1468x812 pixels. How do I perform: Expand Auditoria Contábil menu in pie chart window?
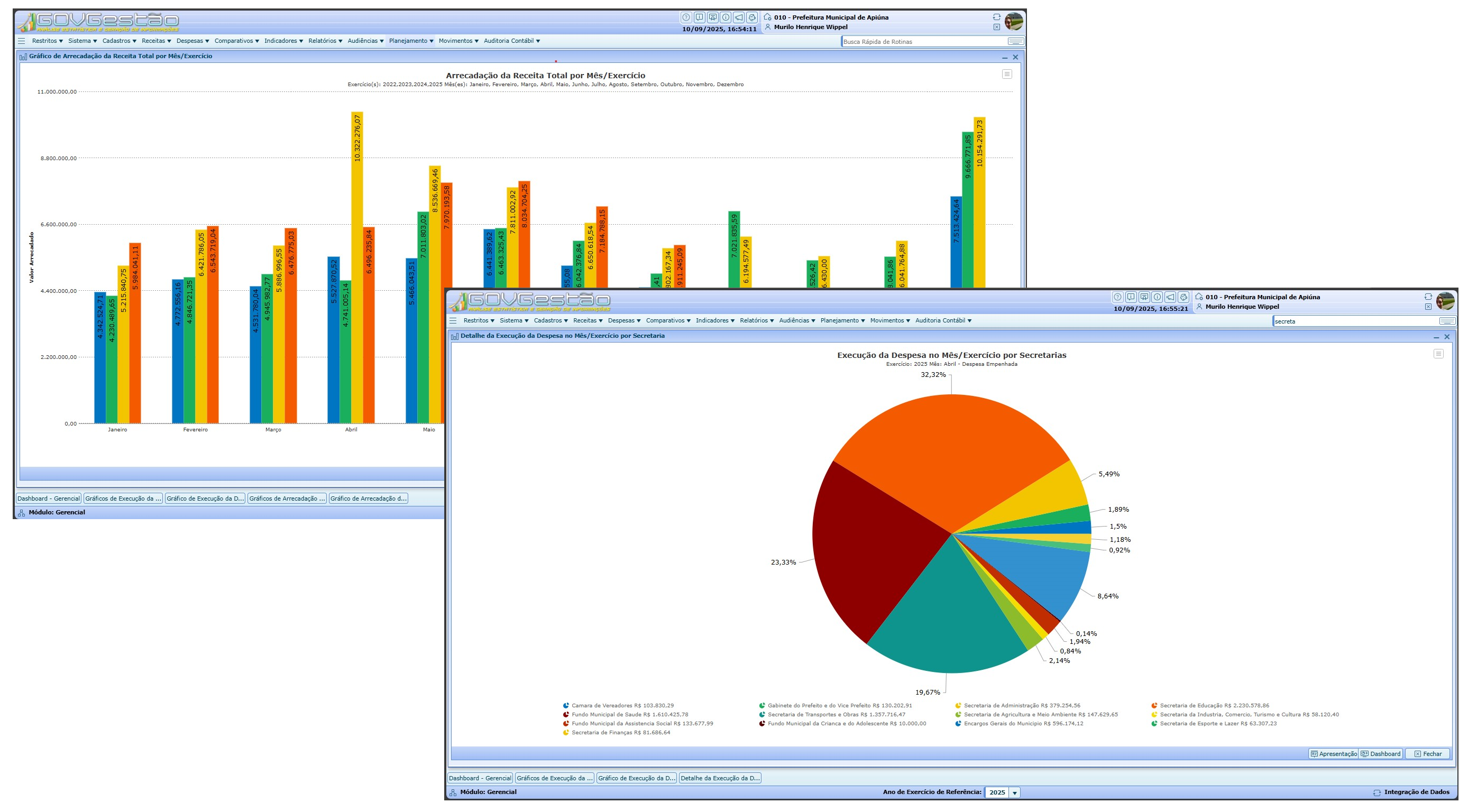[x=943, y=321]
